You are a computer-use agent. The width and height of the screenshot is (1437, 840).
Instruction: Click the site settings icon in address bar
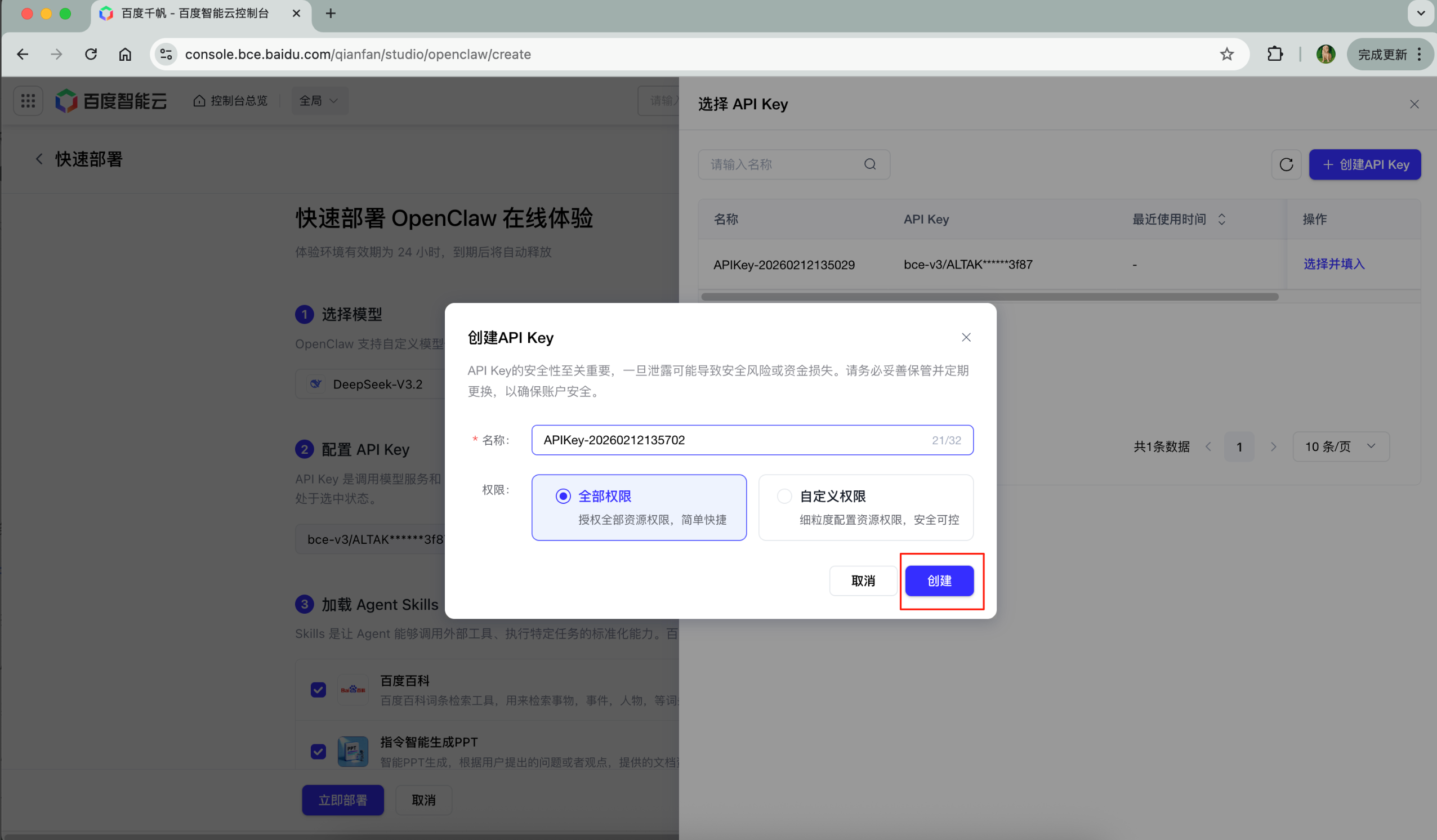click(x=166, y=54)
